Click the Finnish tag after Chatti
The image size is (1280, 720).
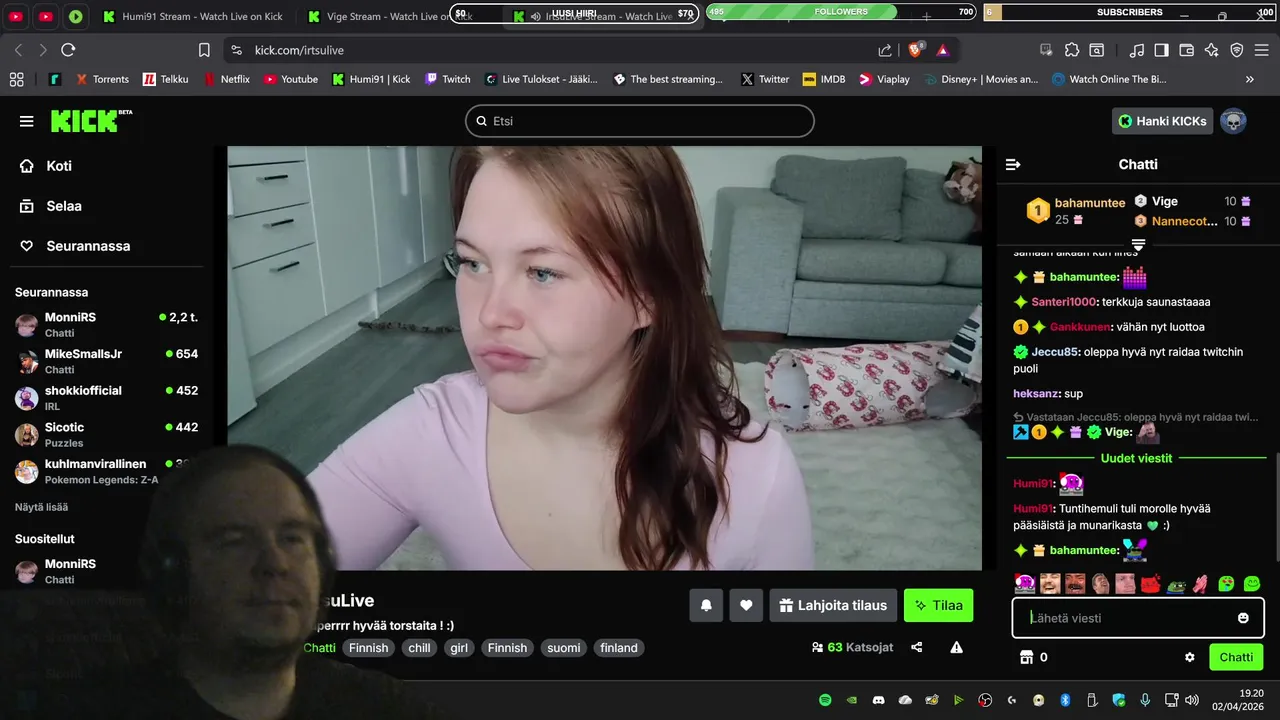coord(368,648)
